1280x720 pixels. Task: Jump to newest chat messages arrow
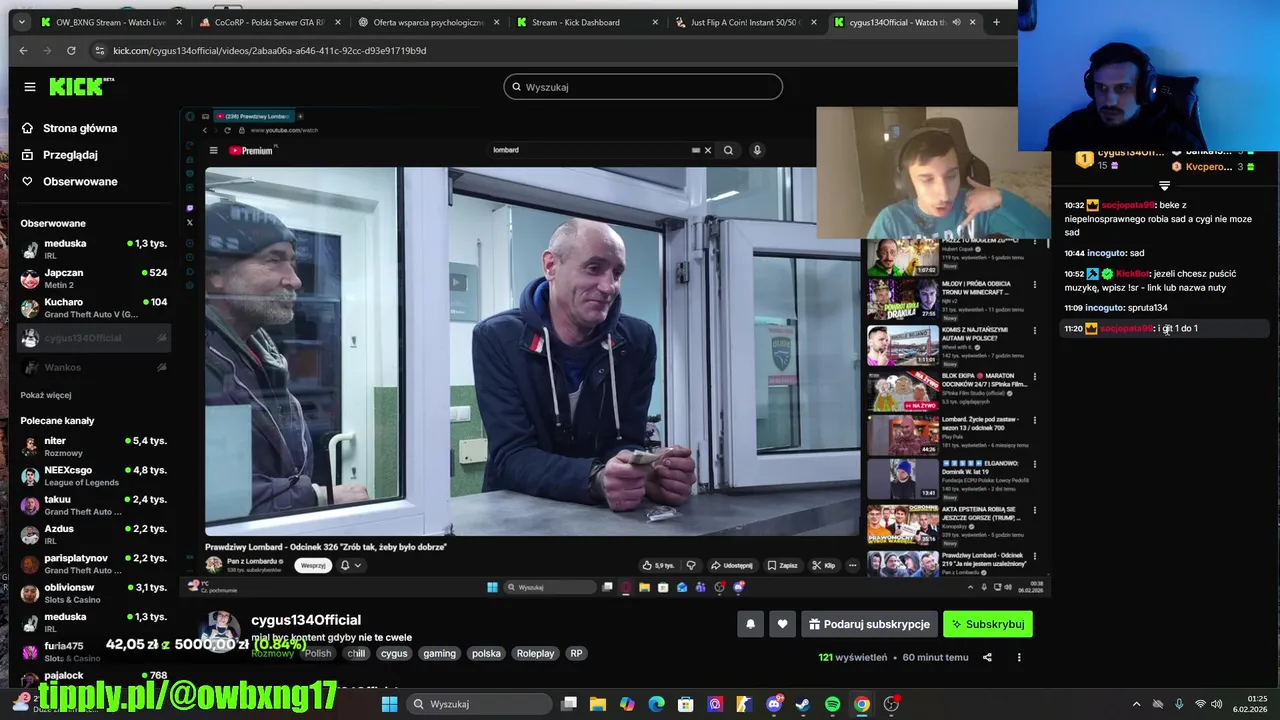tap(1164, 186)
